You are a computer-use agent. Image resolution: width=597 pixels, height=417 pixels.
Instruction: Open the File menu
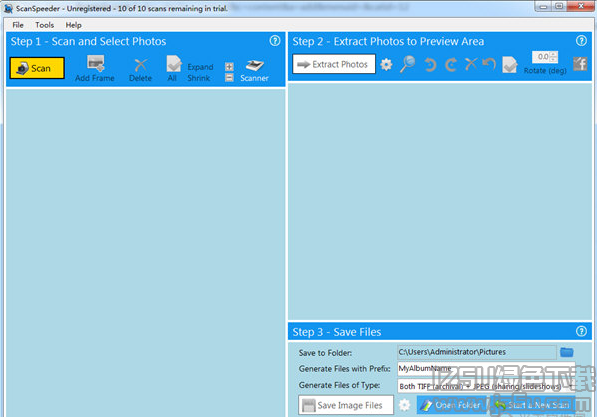[18, 25]
